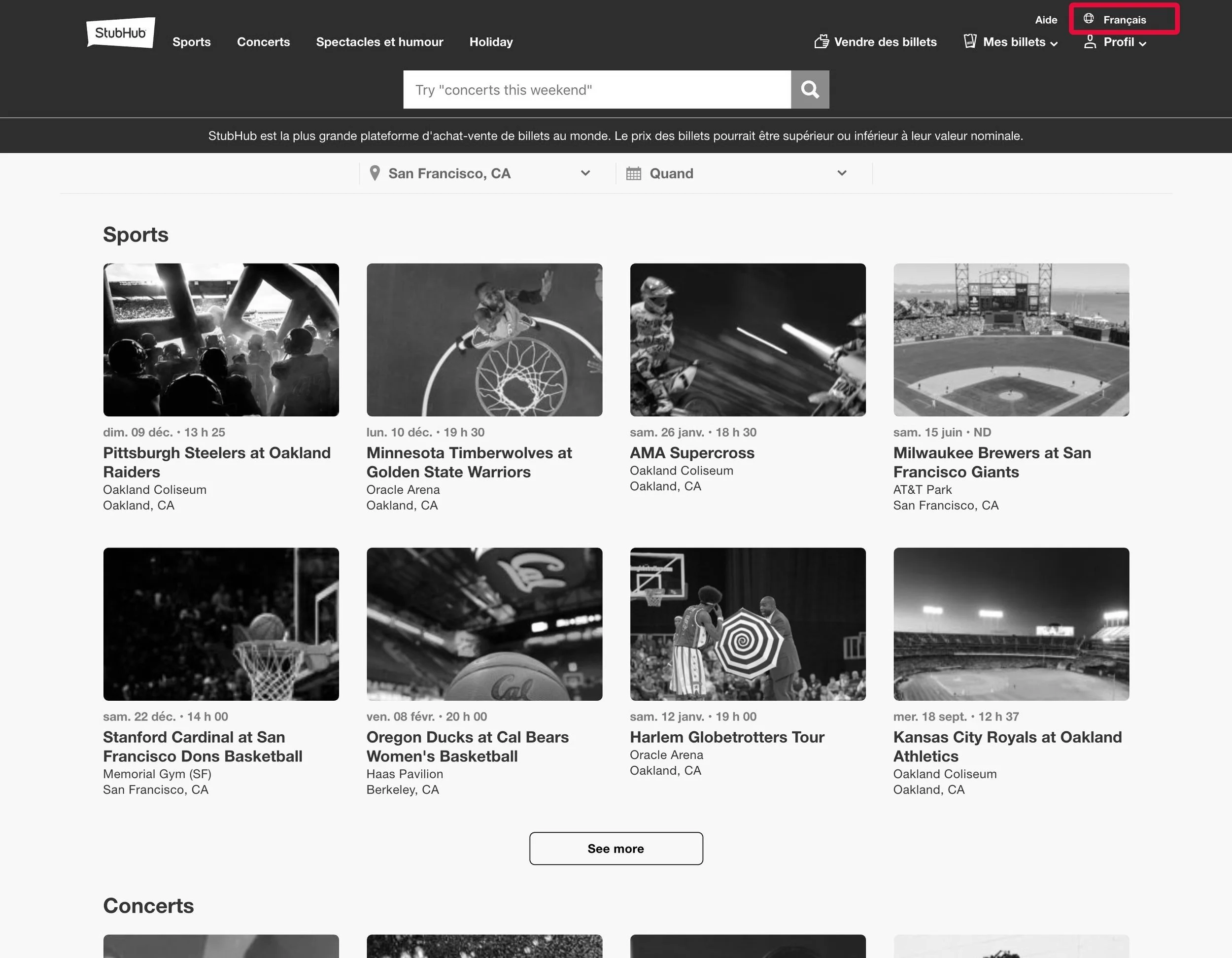Click the 'Memorial Gym (SF)' venue text
The width and height of the screenshot is (1232, 958).
[157, 774]
